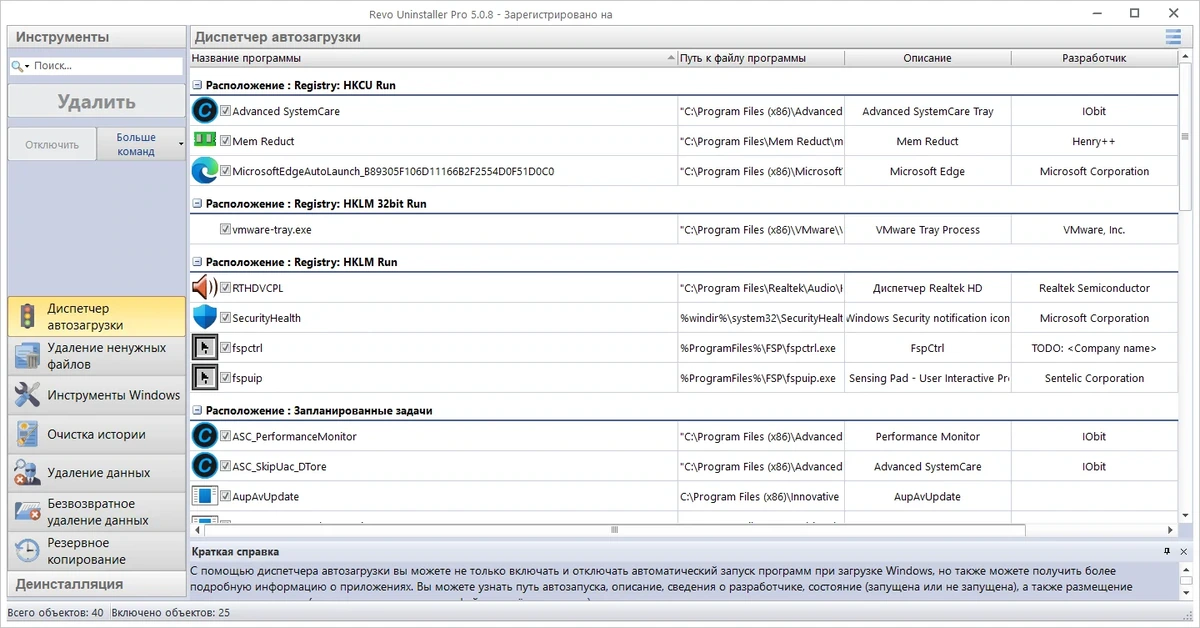Sort by the Разработчик column header

pyautogui.click(x=1094, y=58)
